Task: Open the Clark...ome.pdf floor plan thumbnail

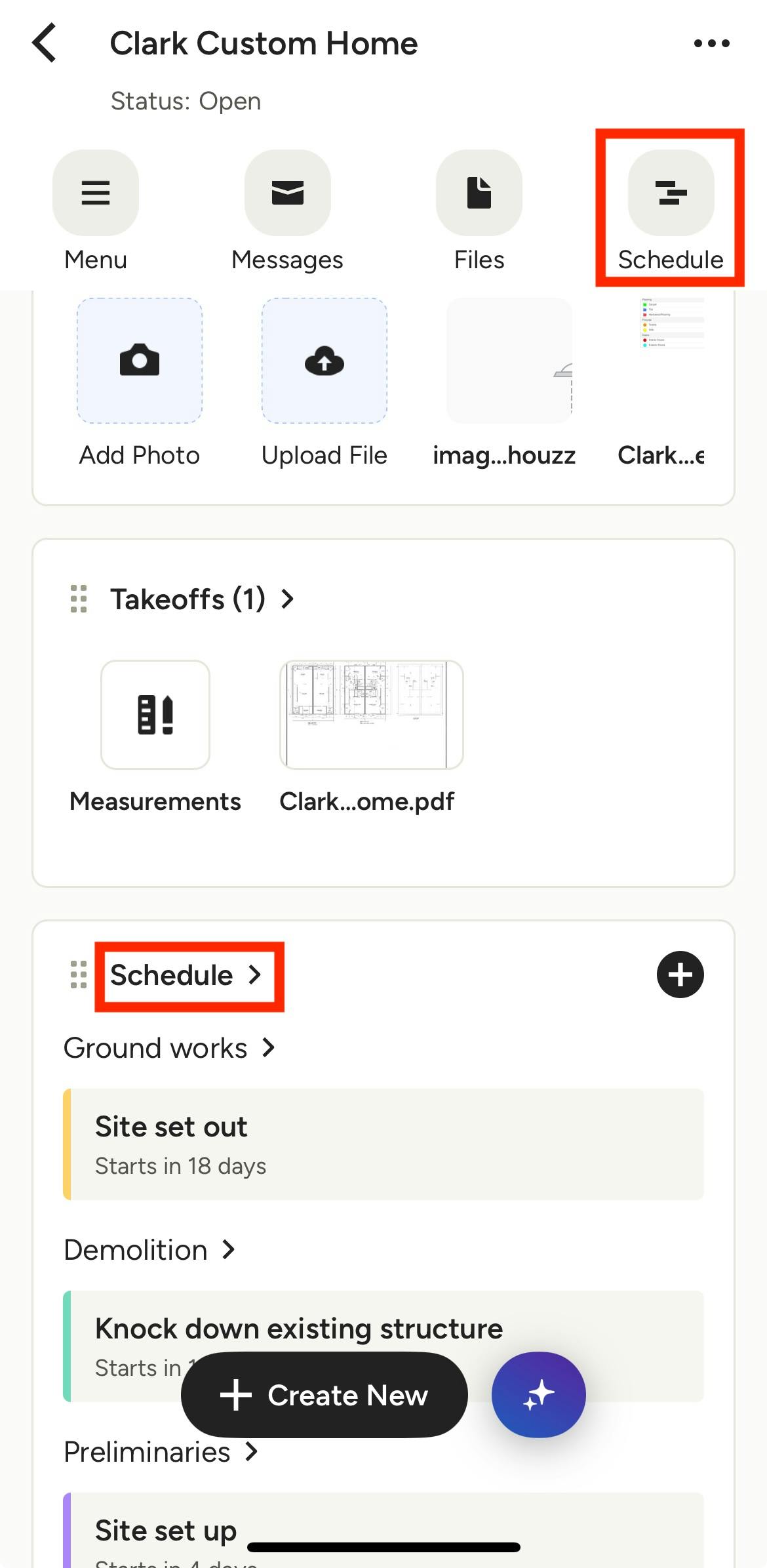Action: pos(371,714)
